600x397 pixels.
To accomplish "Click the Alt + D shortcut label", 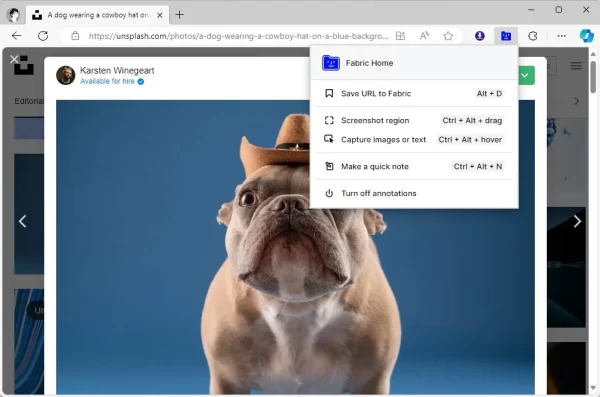I will click(489, 93).
